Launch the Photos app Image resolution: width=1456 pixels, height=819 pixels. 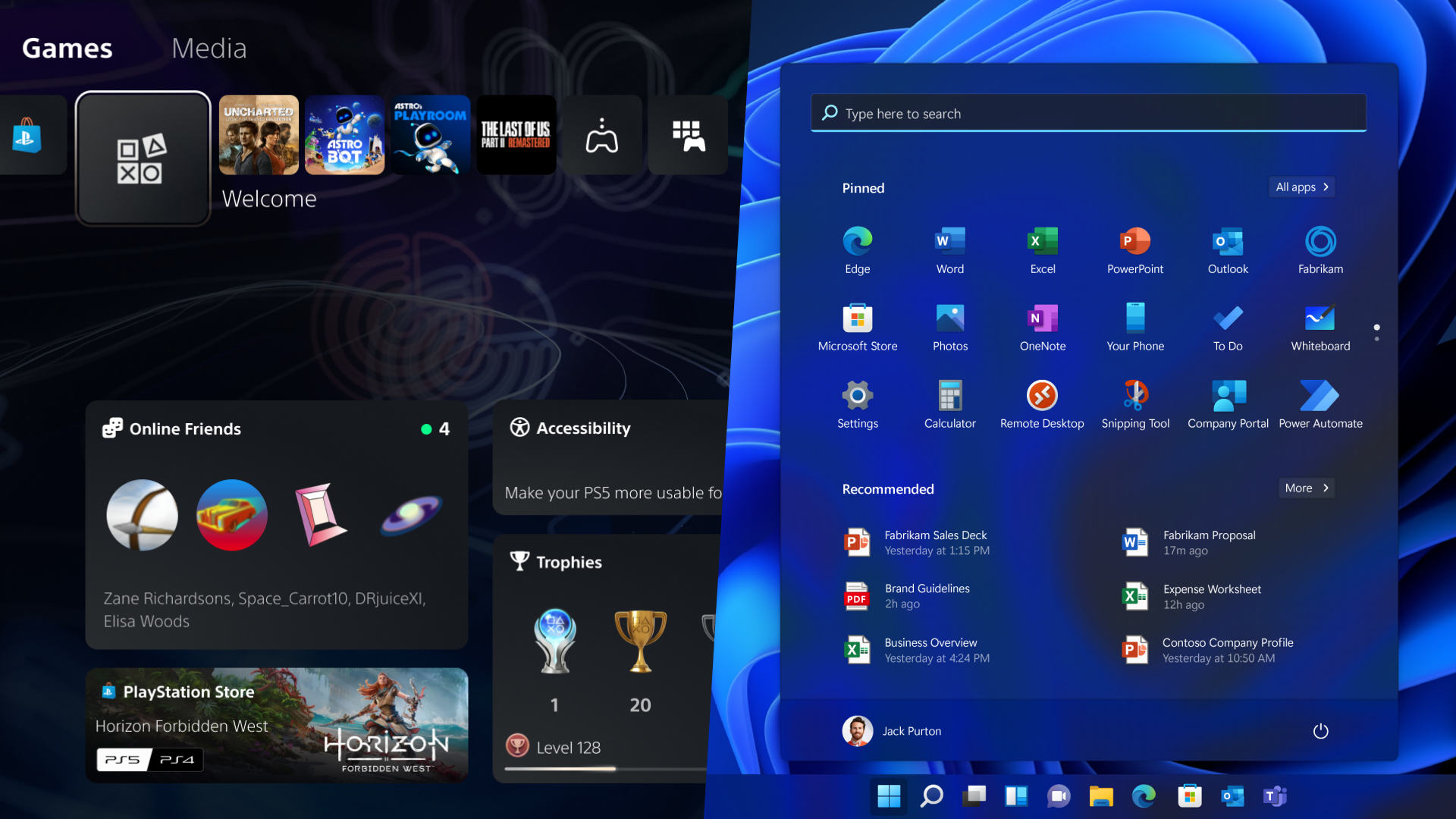(x=950, y=328)
